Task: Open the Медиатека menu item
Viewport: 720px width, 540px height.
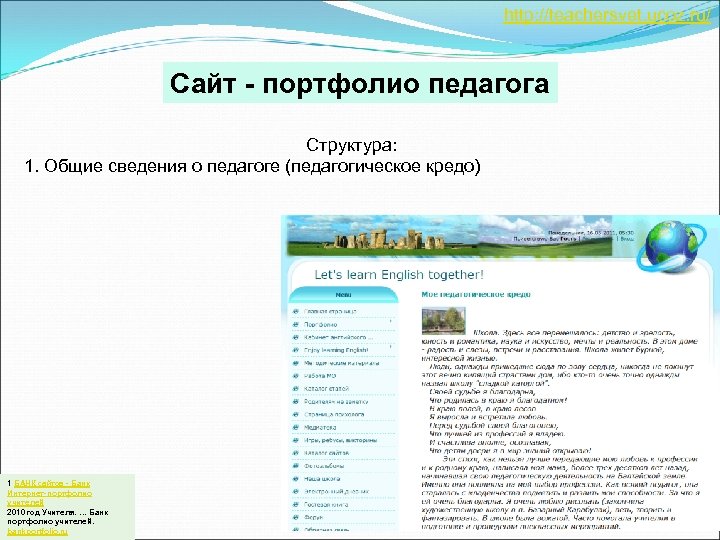Action: (x=320, y=427)
